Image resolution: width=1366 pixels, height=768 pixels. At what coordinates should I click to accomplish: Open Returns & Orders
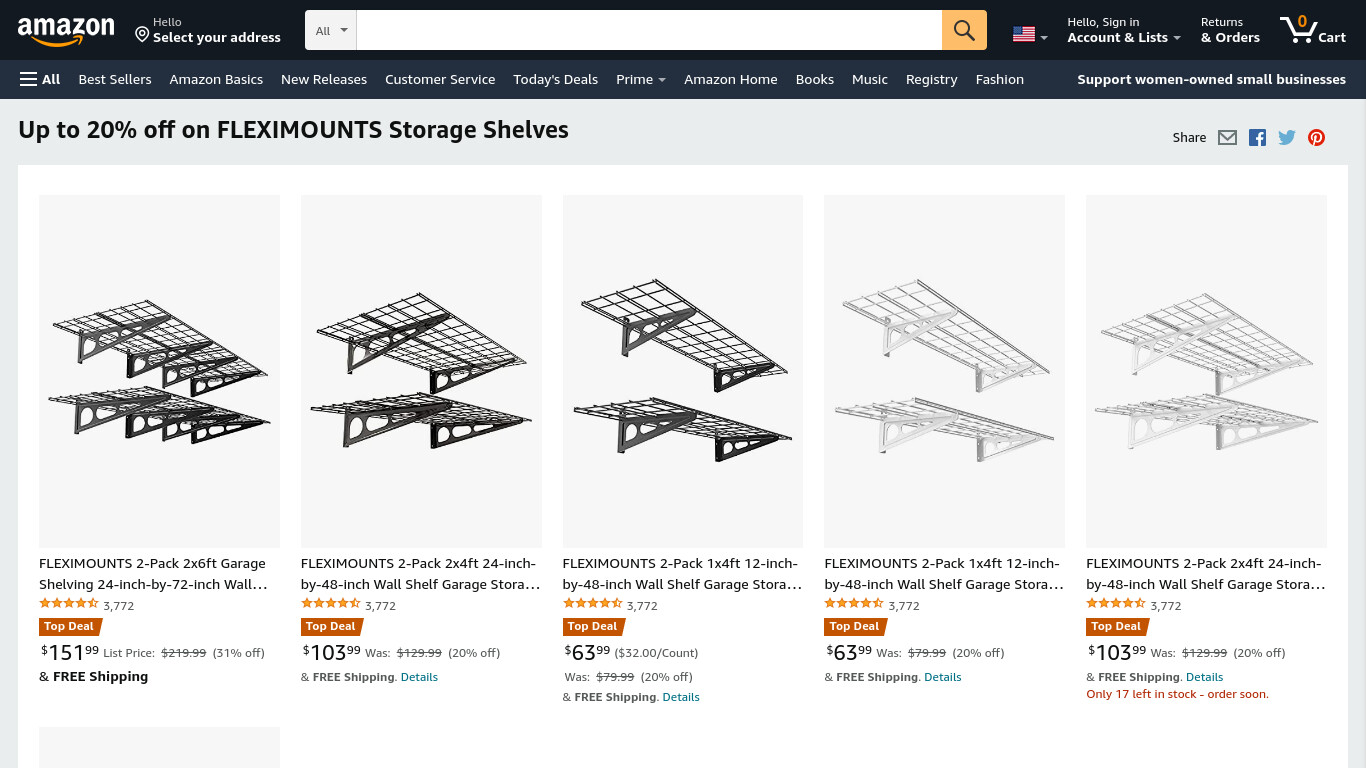point(1230,30)
